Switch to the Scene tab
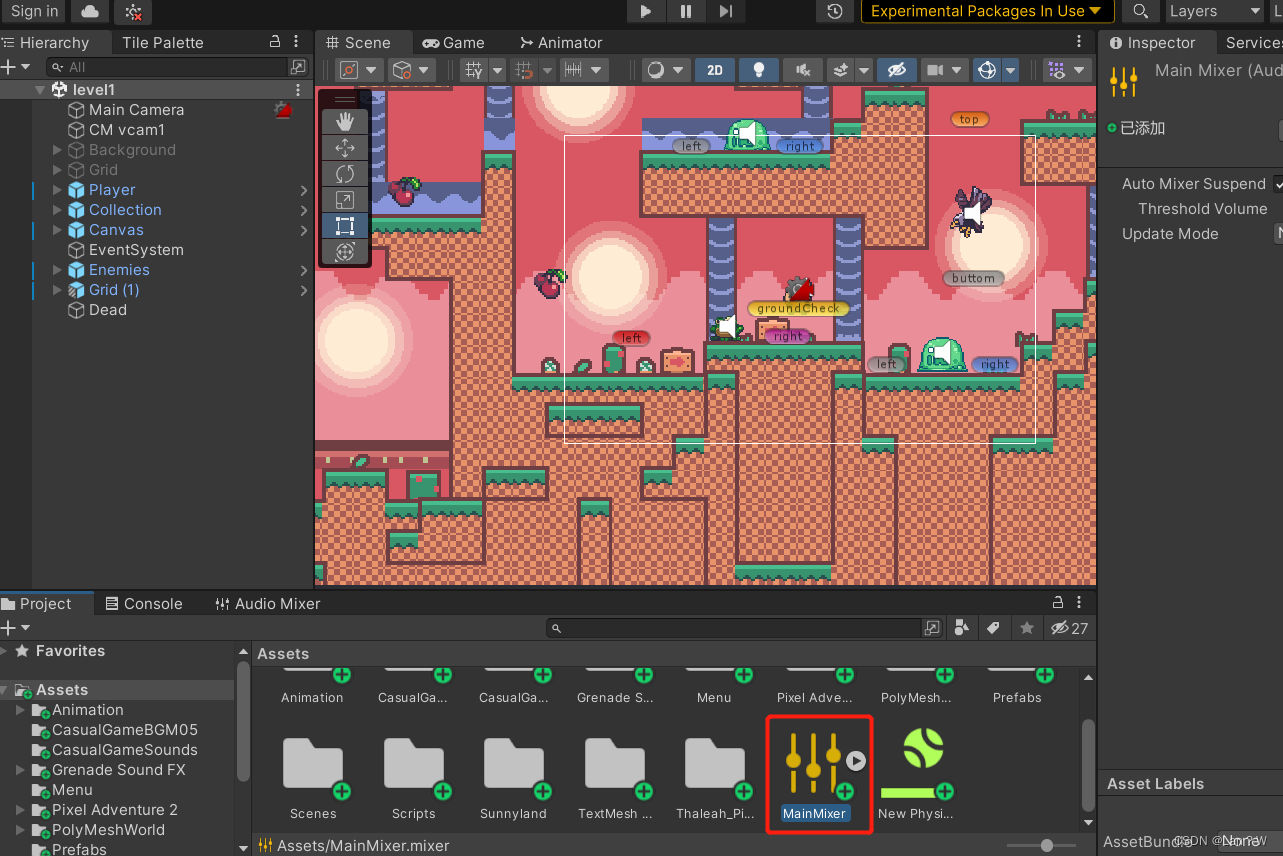The height and width of the screenshot is (856, 1283). click(x=358, y=42)
